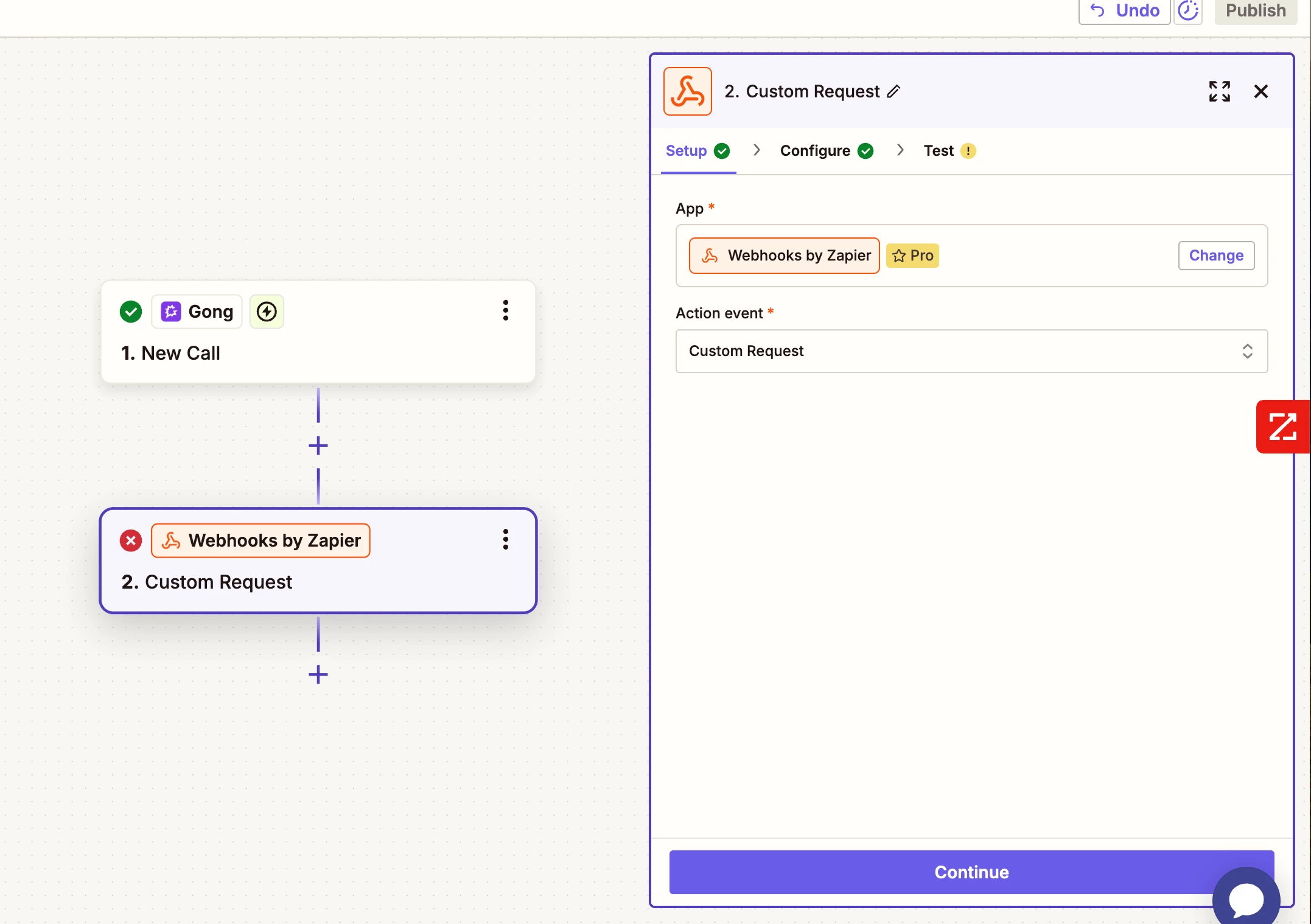Click the Pro badge

pos(912,256)
